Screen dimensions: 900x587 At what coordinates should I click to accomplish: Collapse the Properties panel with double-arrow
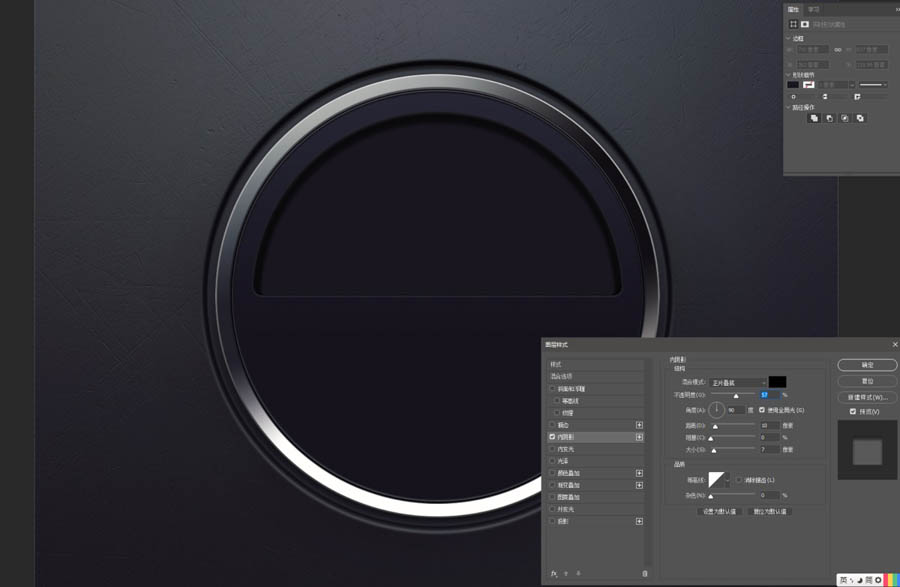pos(897,9)
